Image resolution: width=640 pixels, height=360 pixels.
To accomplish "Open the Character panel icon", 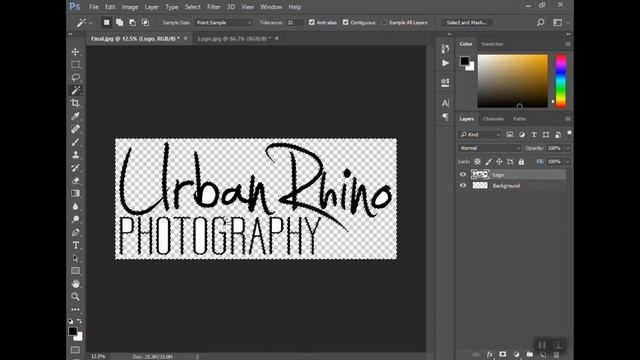I will [x=445, y=103].
